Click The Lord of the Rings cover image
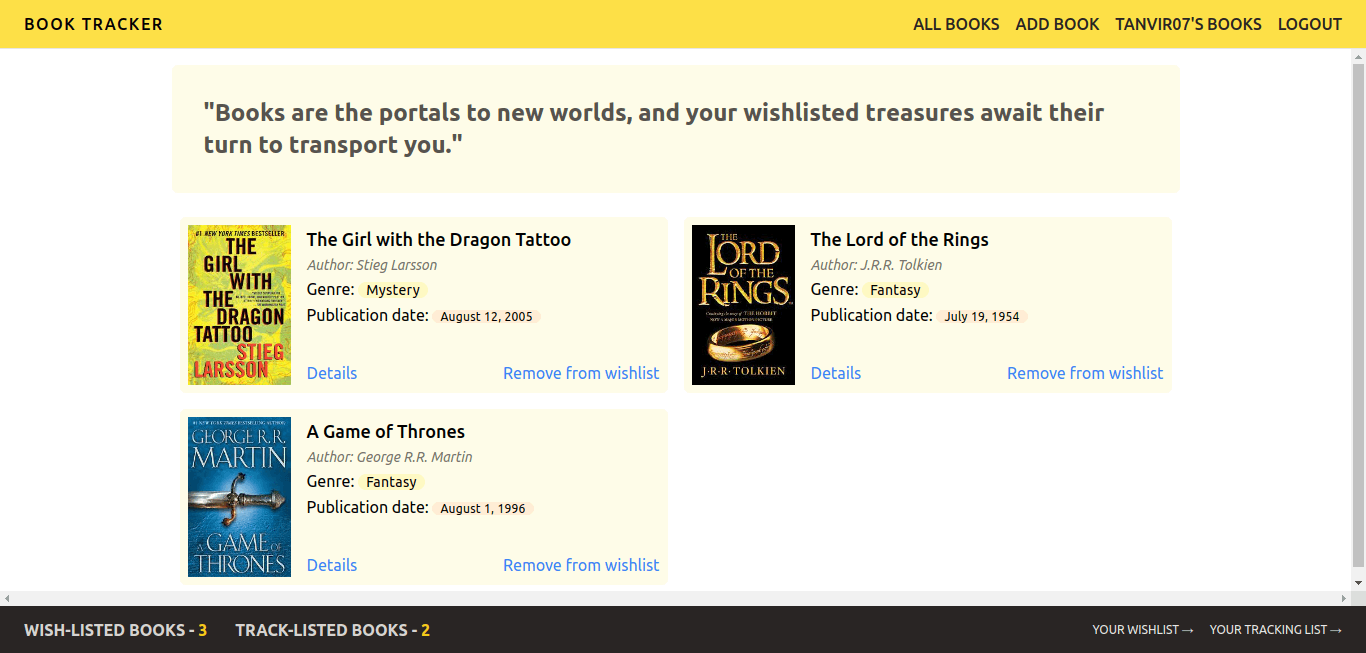 tap(743, 305)
